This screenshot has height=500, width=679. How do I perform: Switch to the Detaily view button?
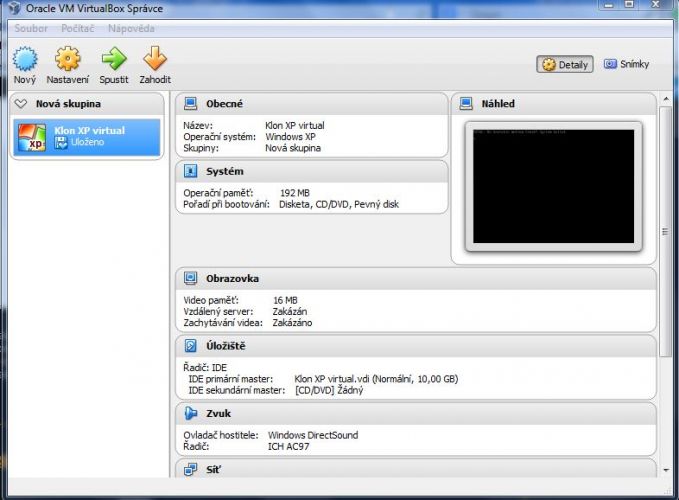[x=565, y=65]
